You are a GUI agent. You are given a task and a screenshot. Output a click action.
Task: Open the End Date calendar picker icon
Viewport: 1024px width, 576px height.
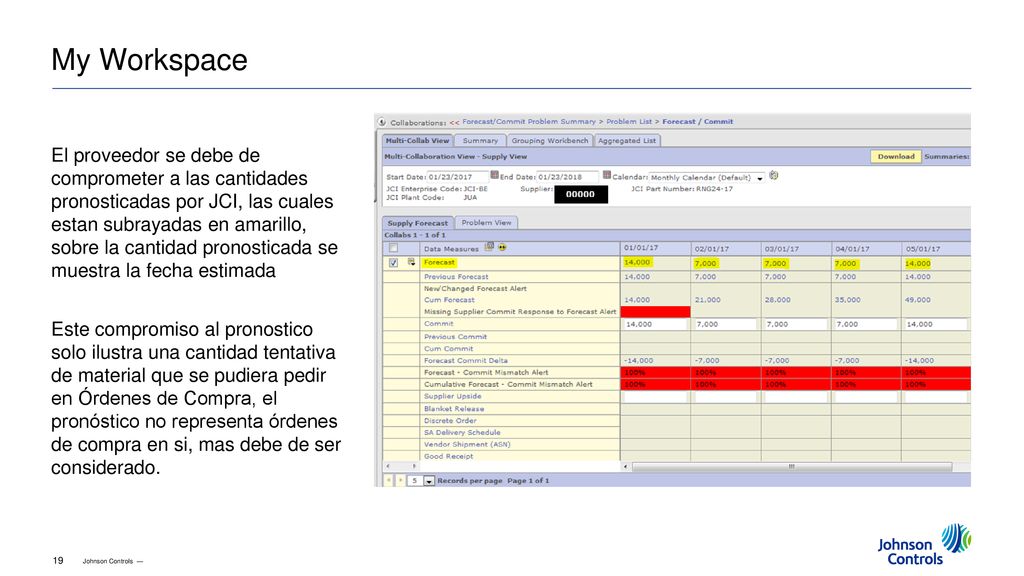(607, 176)
